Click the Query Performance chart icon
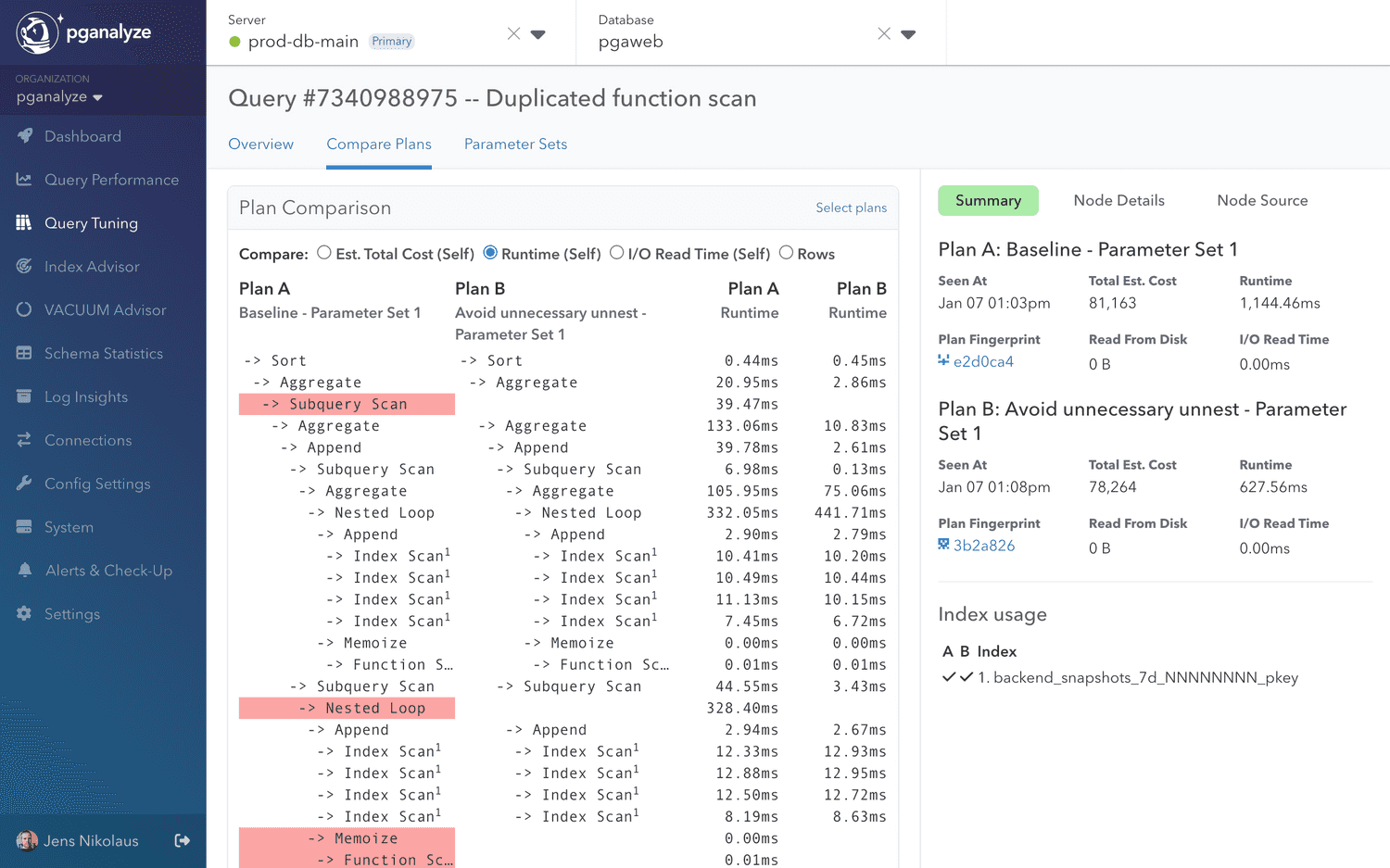This screenshot has width=1390, height=868. (x=25, y=180)
